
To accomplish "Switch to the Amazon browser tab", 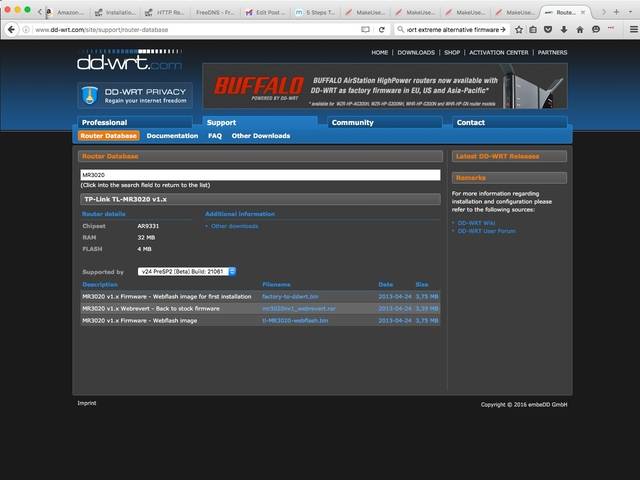I will coord(65,13).
